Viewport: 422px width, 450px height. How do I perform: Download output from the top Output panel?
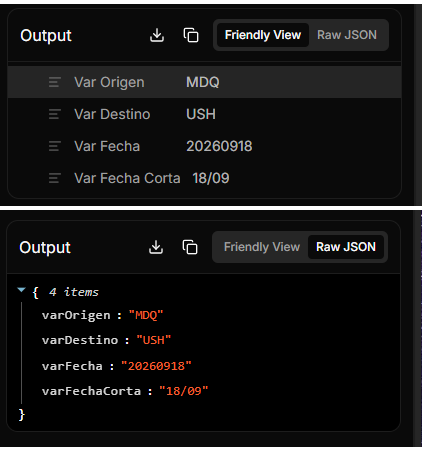click(157, 35)
